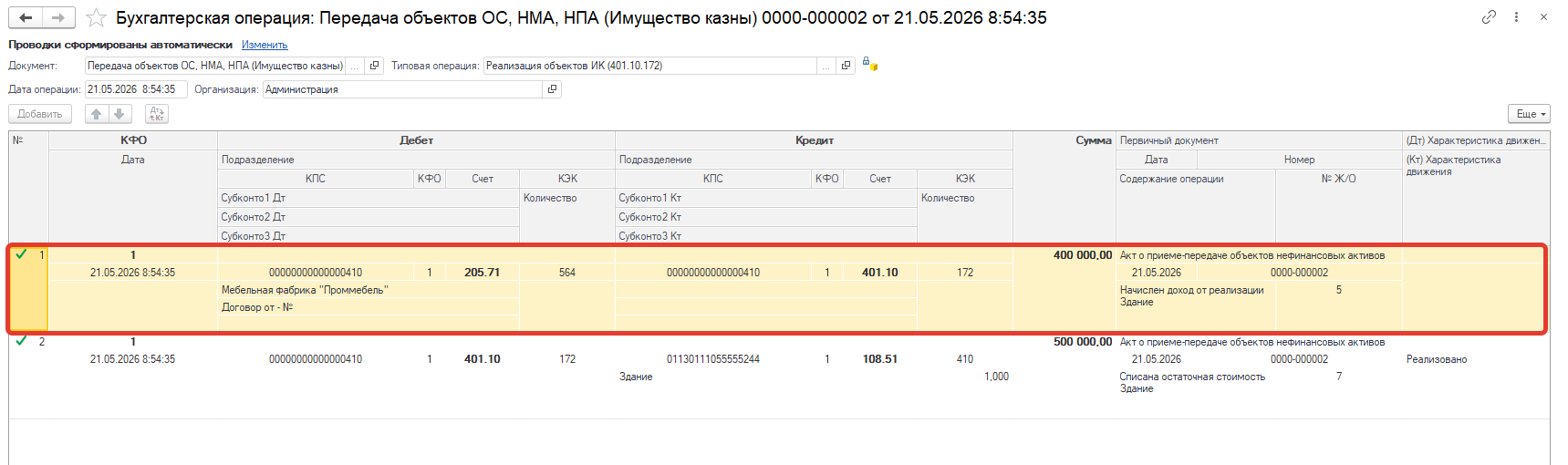
Task: Open the linked document from the Документ field
Action: [374, 66]
